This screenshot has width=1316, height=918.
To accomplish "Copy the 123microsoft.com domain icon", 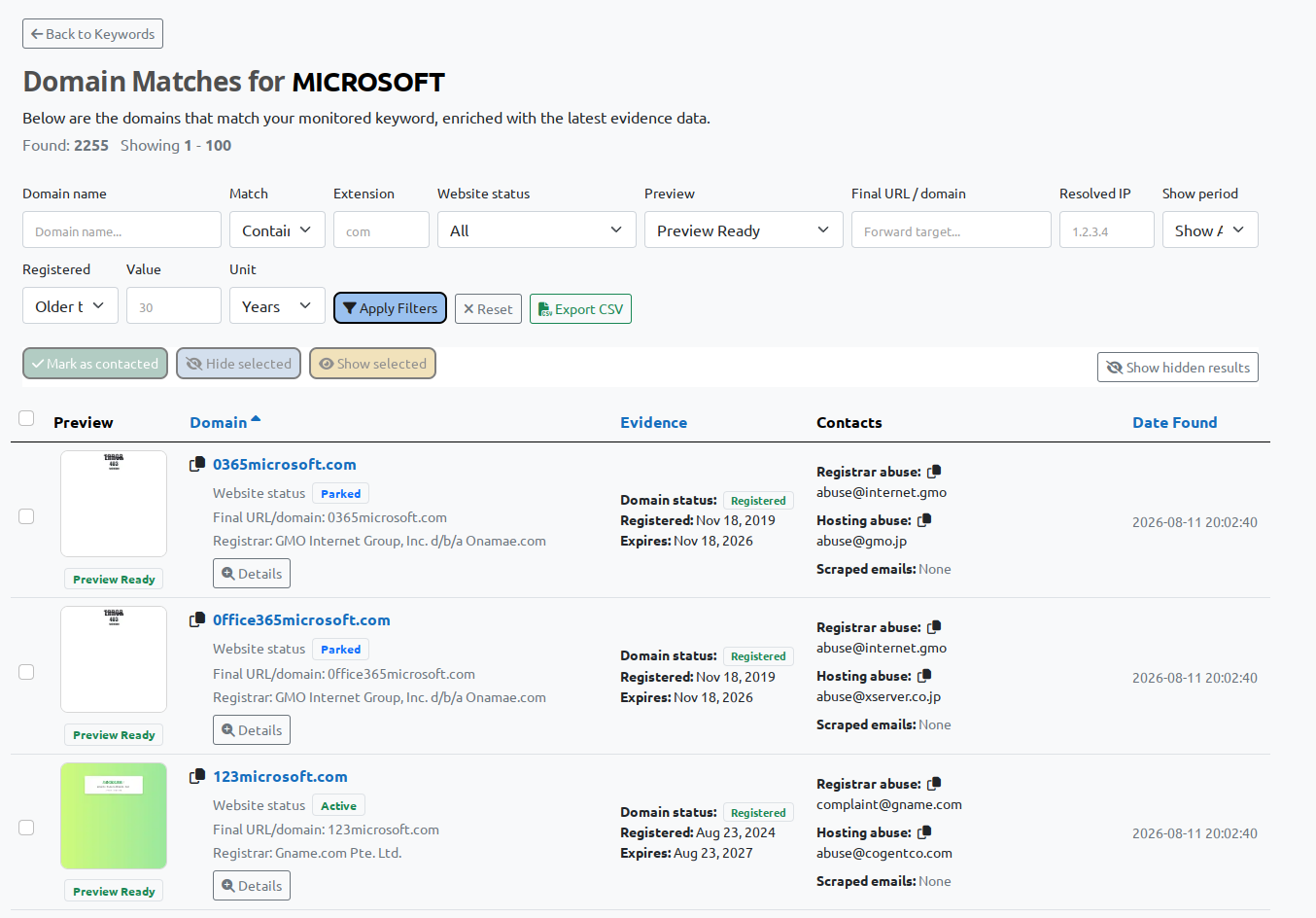I will coord(197,777).
